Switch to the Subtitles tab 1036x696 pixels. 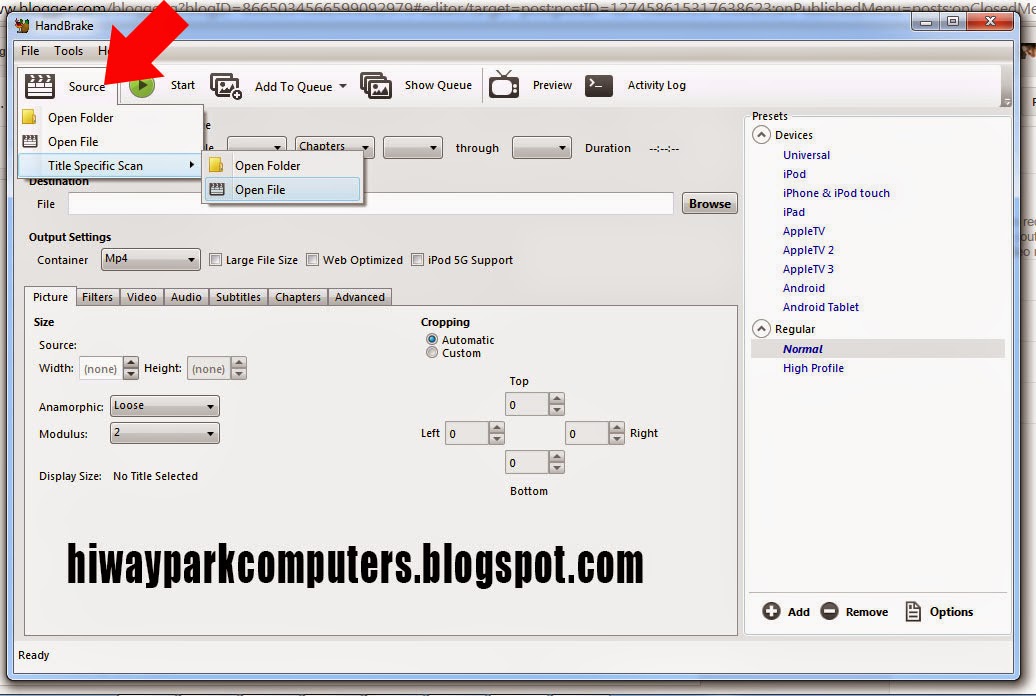coord(238,297)
